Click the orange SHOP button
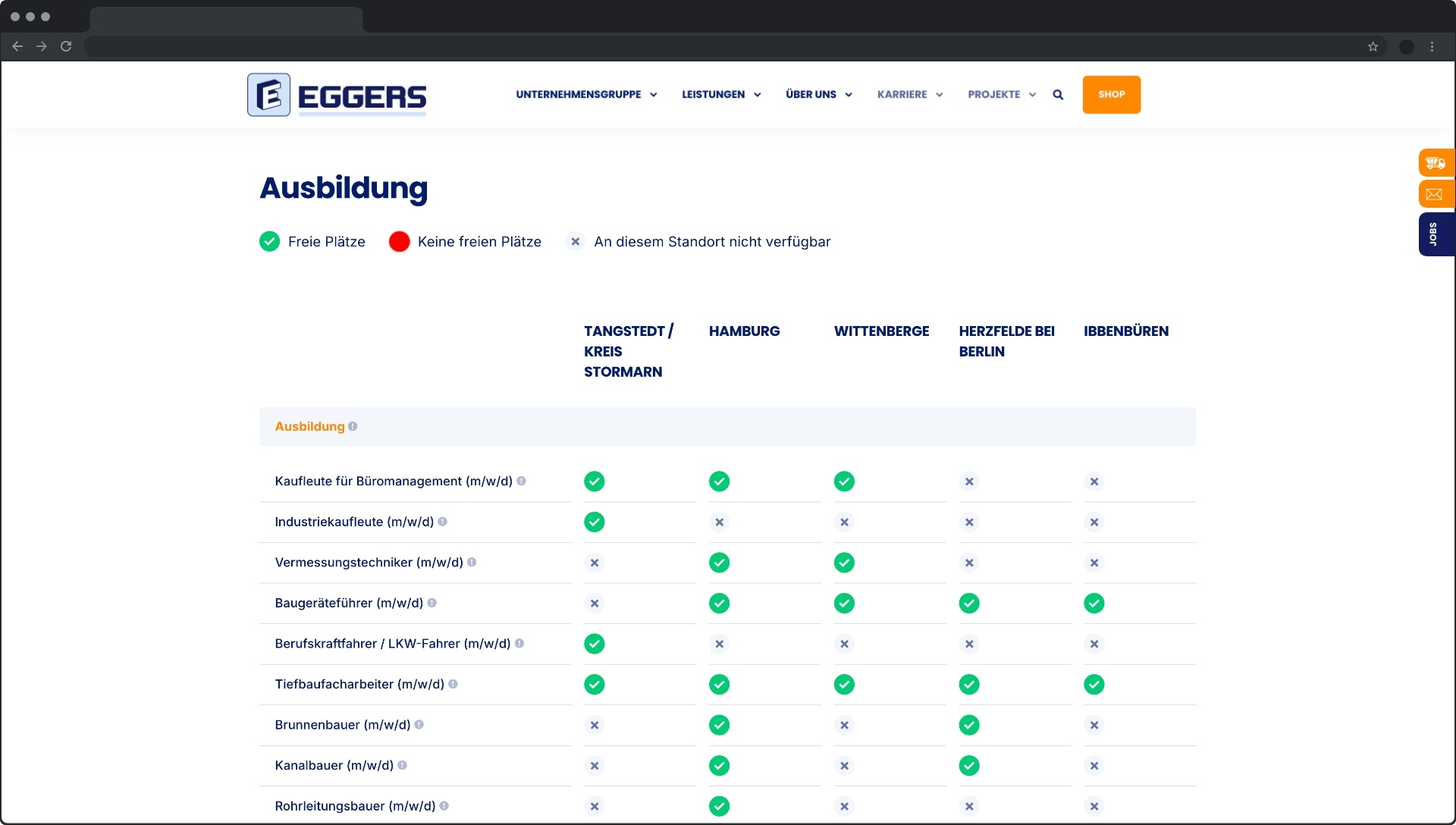The height and width of the screenshot is (825, 1456). [x=1111, y=94]
